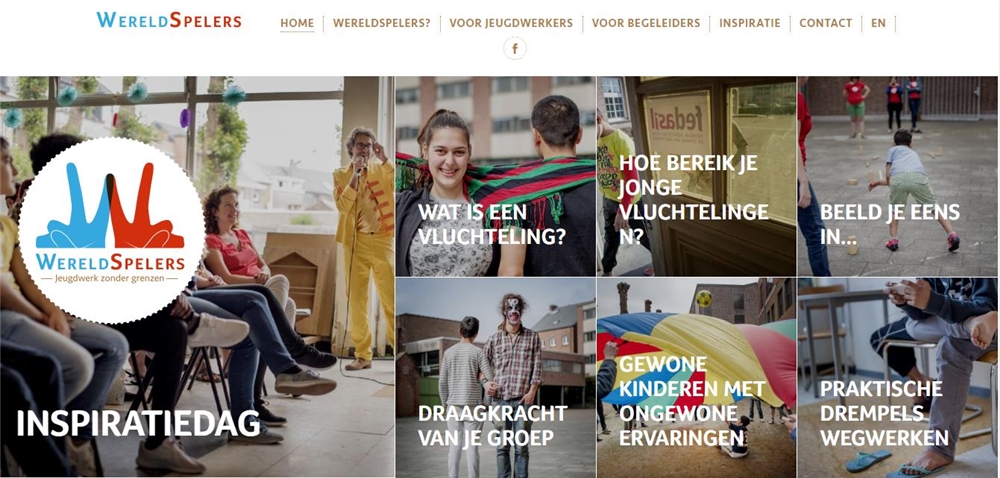
Task: Click the WereldSpelers header logo
Action: [x=169, y=20]
